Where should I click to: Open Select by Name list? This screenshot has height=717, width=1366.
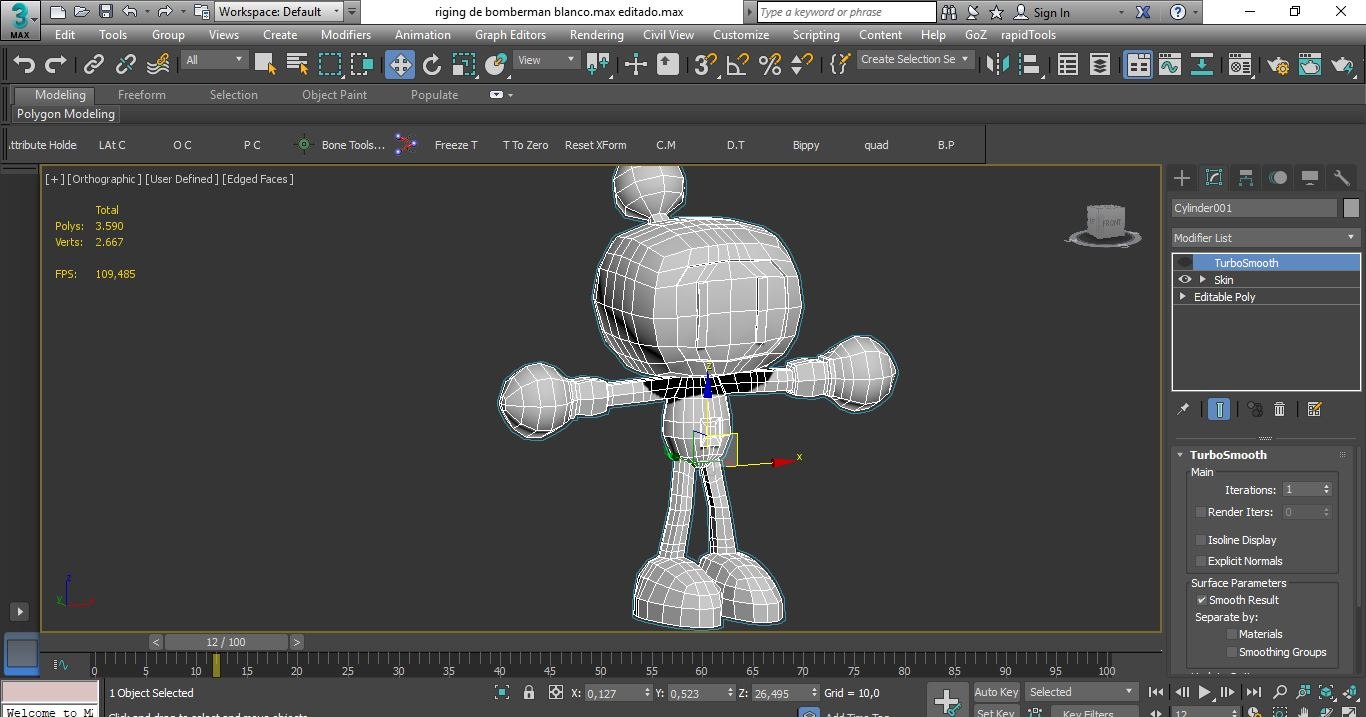(297, 64)
